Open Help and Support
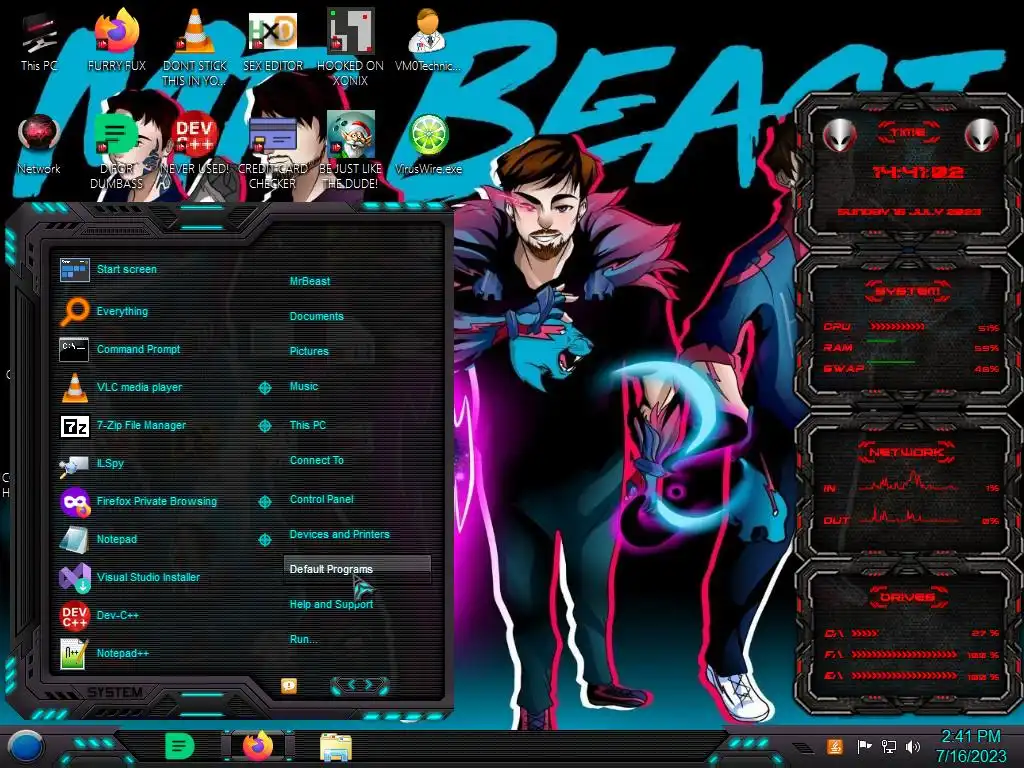 coord(331,604)
